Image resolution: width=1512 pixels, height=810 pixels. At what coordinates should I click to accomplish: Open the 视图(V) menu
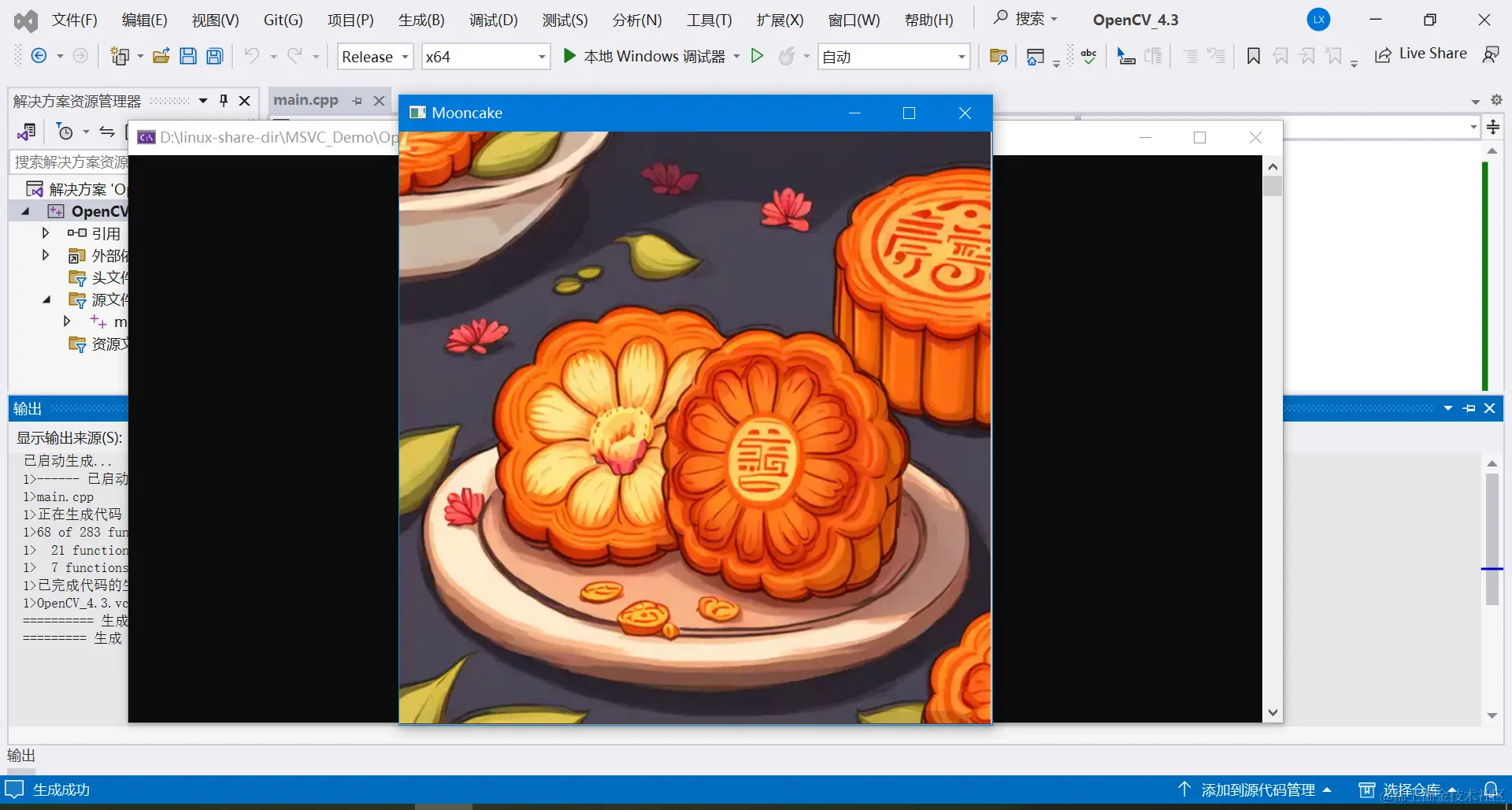click(x=216, y=20)
